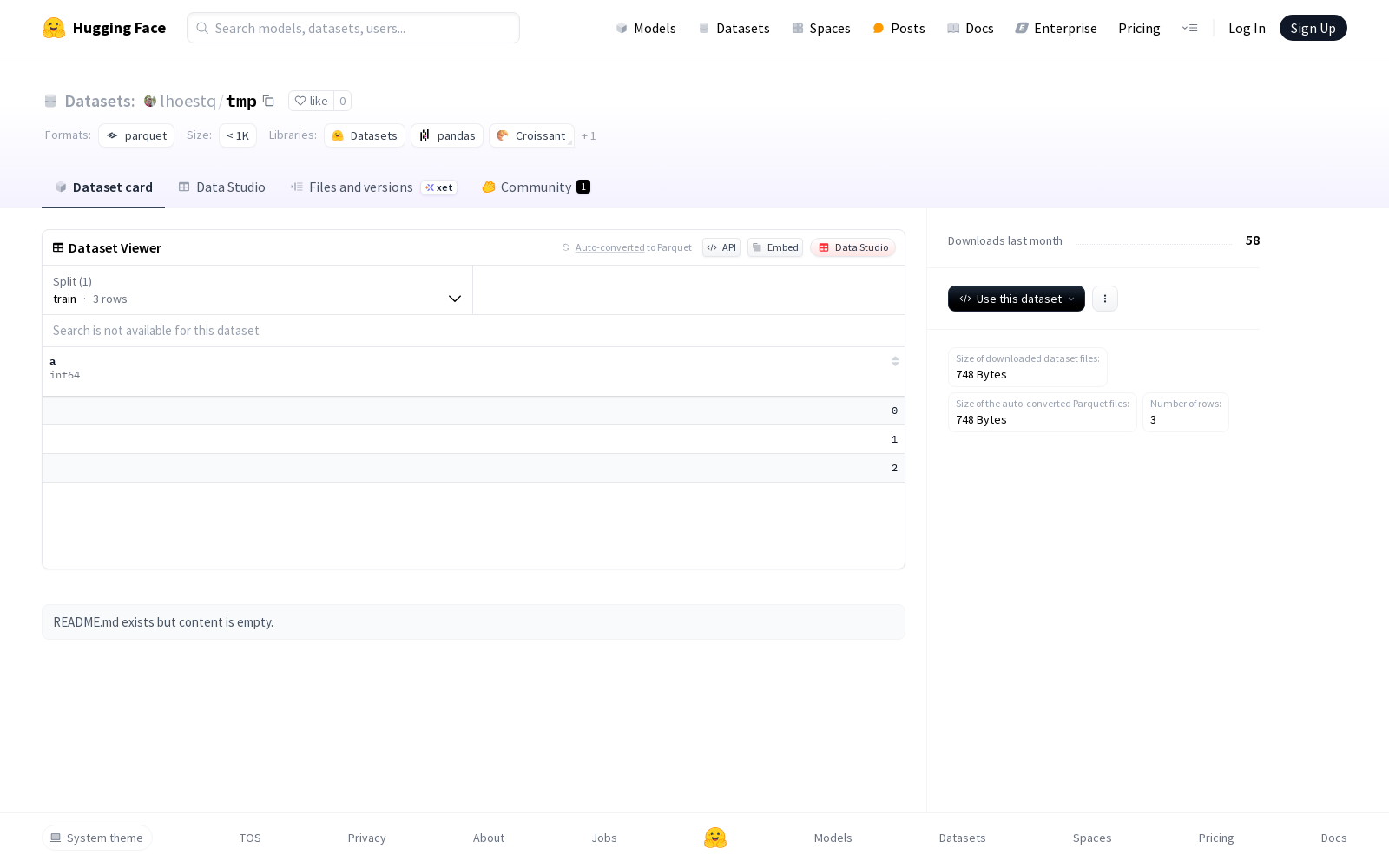Go to Models in top navigation
This screenshot has height=868, width=1389.
tap(646, 28)
